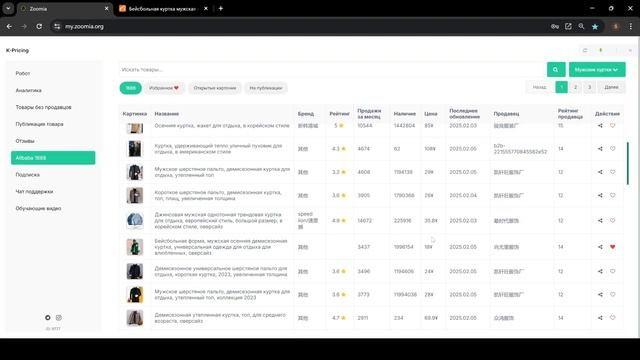640x360 pixels.
Task: Open Робот in the sidebar
Action: tap(53, 73)
